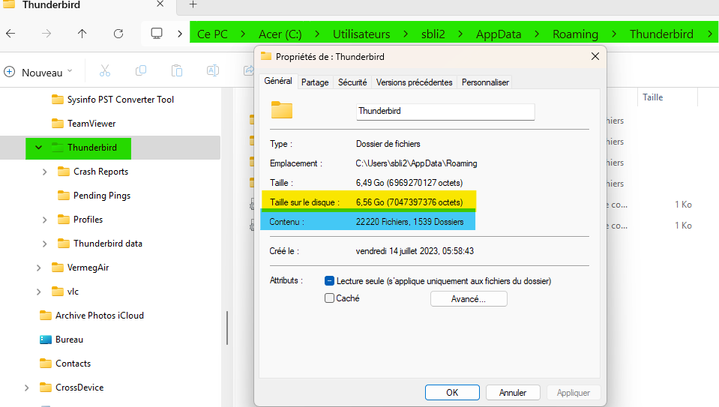Open the Nouveau dropdown menu
Image resolution: width=719 pixels, height=407 pixels.
pyautogui.click(x=40, y=72)
